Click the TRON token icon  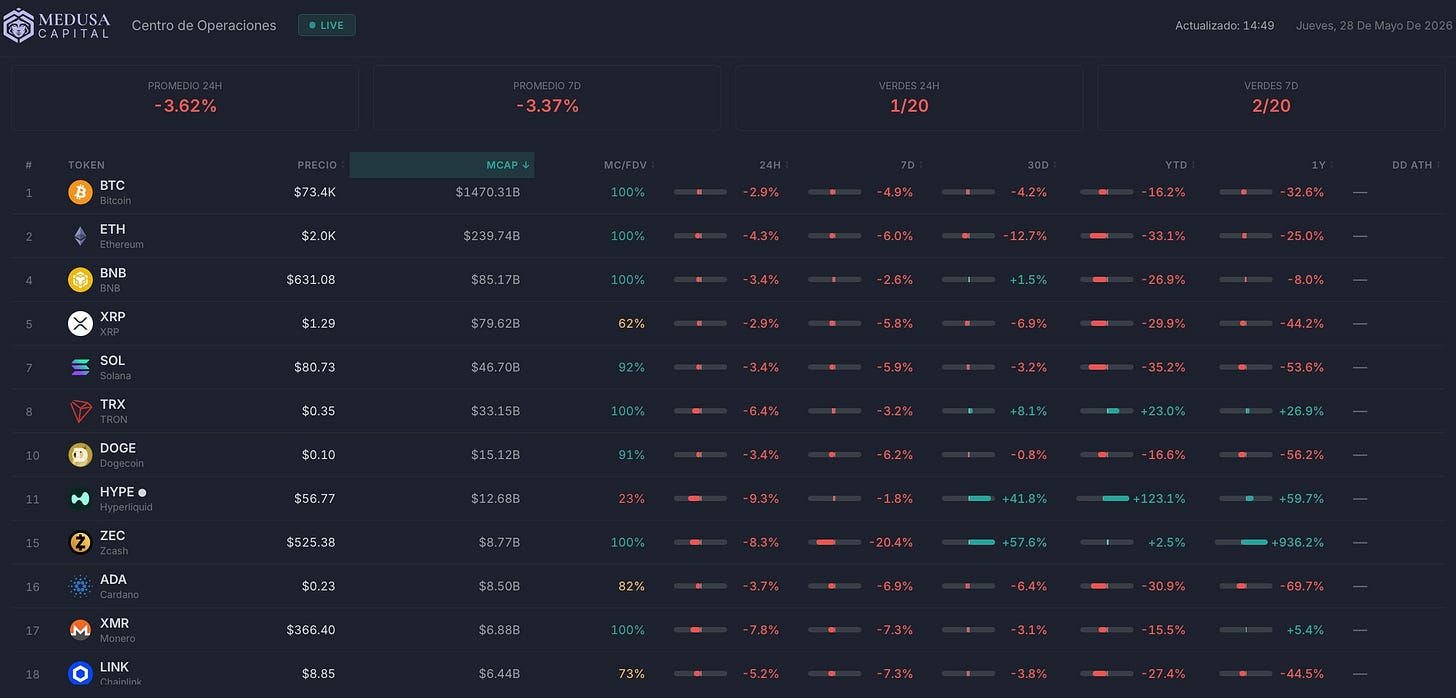coord(80,411)
